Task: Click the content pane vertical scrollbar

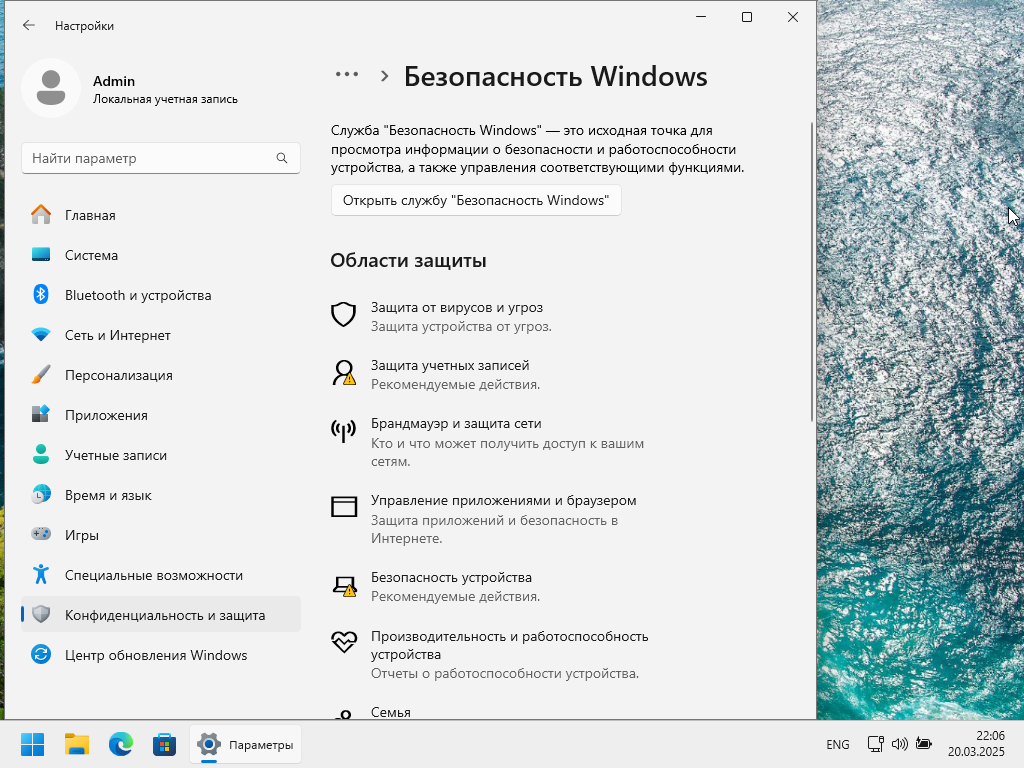Action: coord(812,271)
